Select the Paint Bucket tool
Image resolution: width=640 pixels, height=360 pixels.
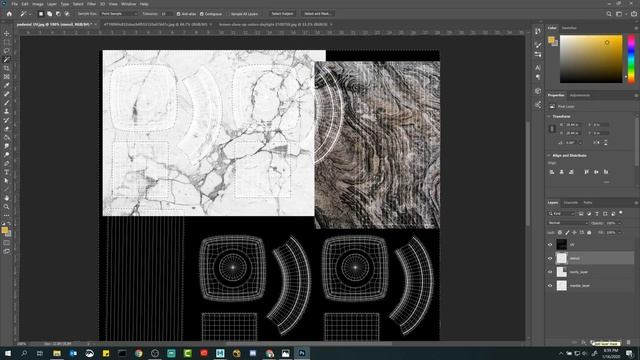pyautogui.click(x=6, y=137)
